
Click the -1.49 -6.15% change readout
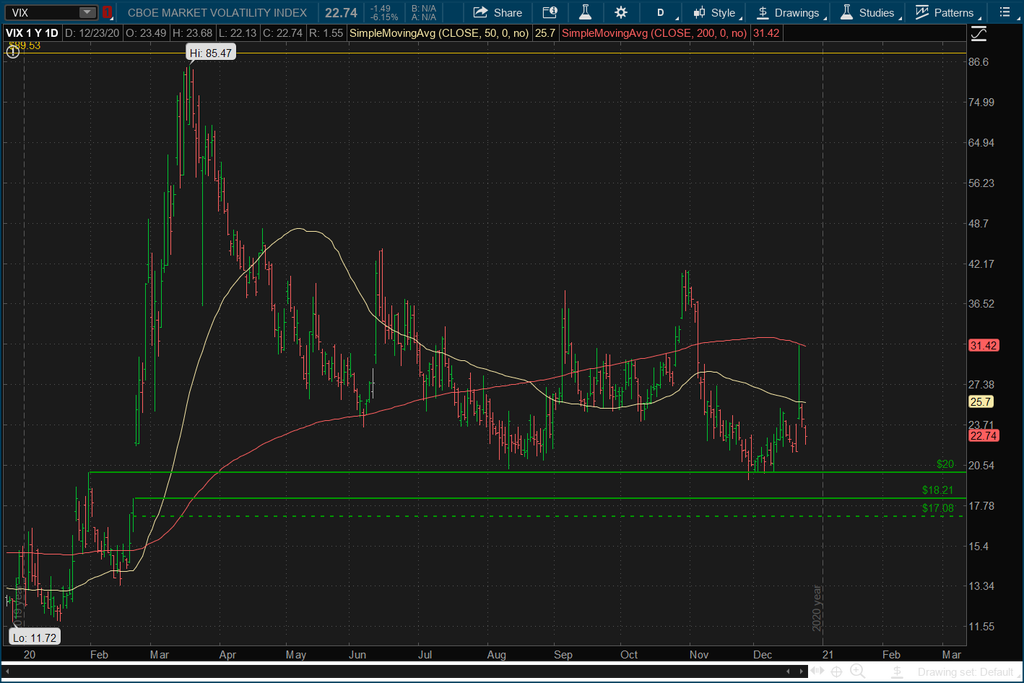[383, 12]
